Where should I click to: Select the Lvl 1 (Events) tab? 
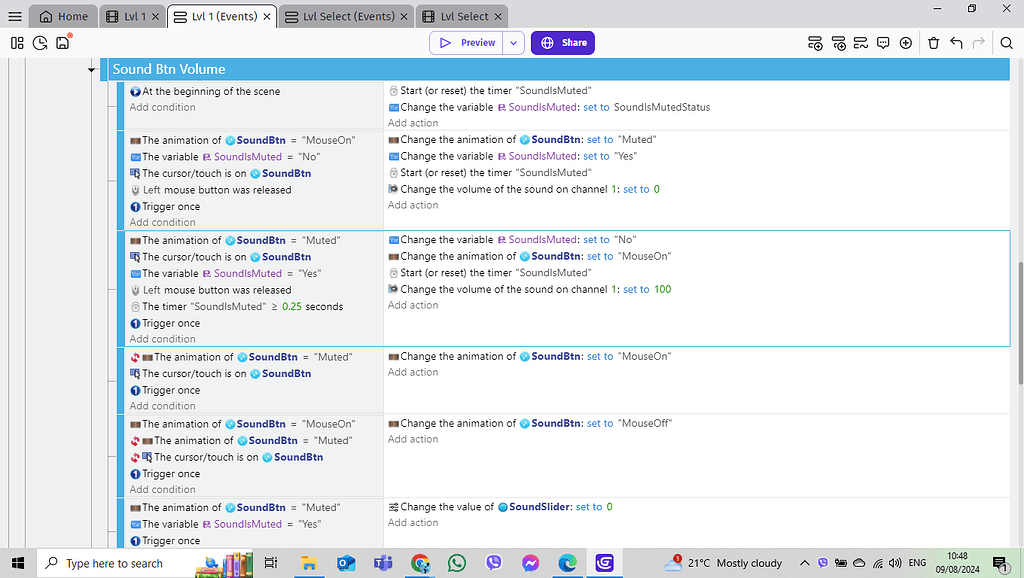[222, 16]
